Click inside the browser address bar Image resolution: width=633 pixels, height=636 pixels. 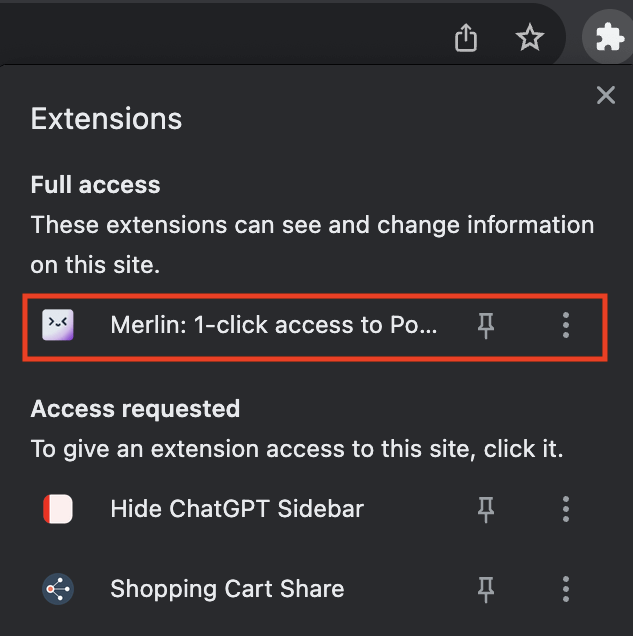pyautogui.click(x=200, y=38)
